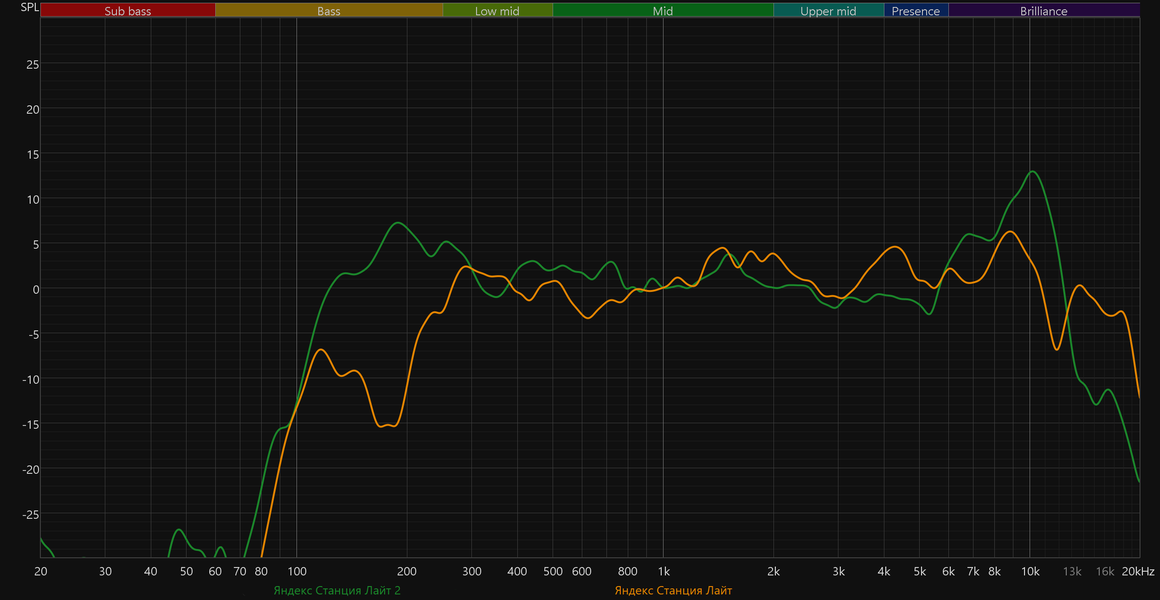
Task: Click the 20 Hz frequency axis label
Action: click(x=41, y=571)
